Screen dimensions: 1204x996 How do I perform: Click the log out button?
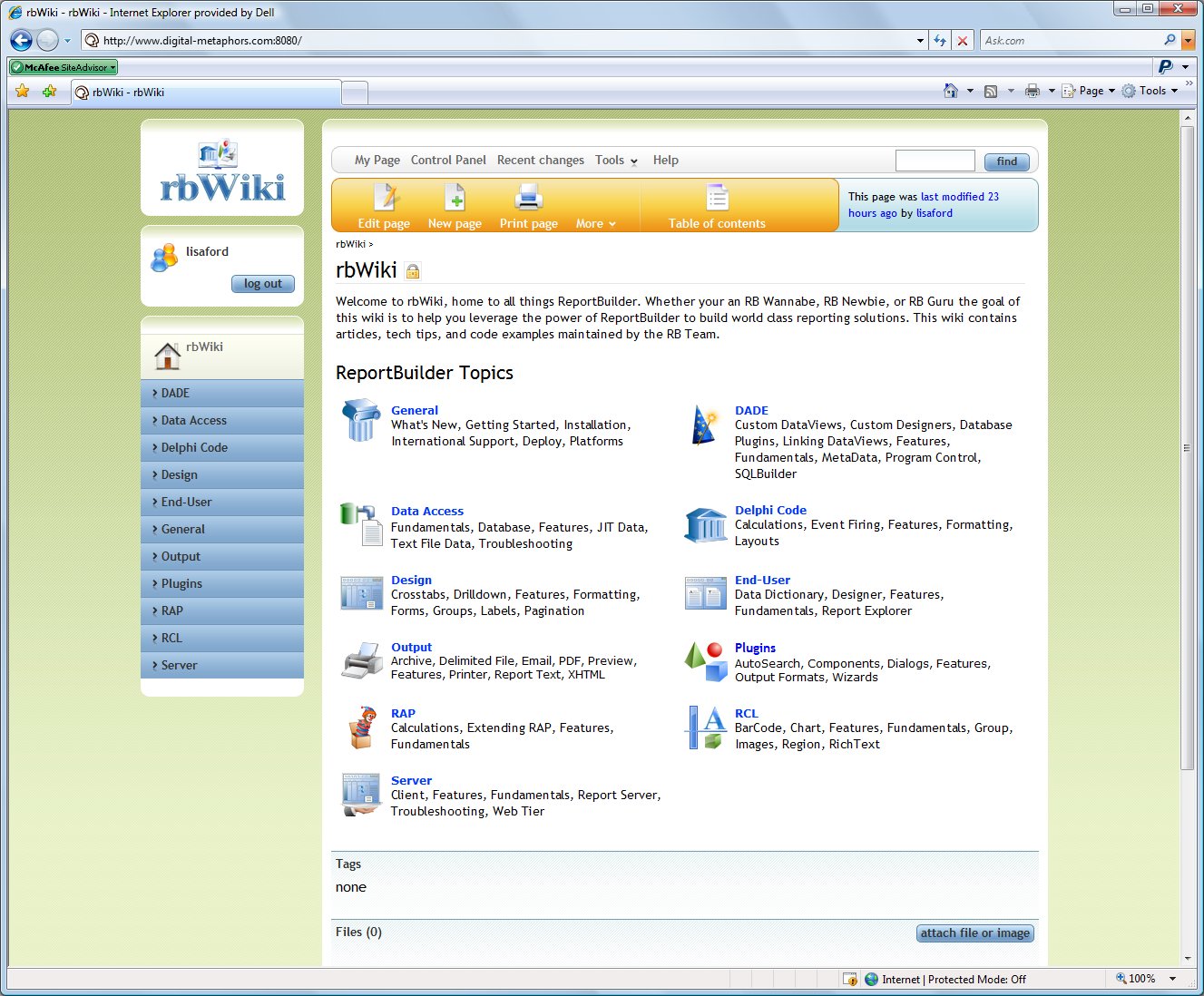point(263,284)
